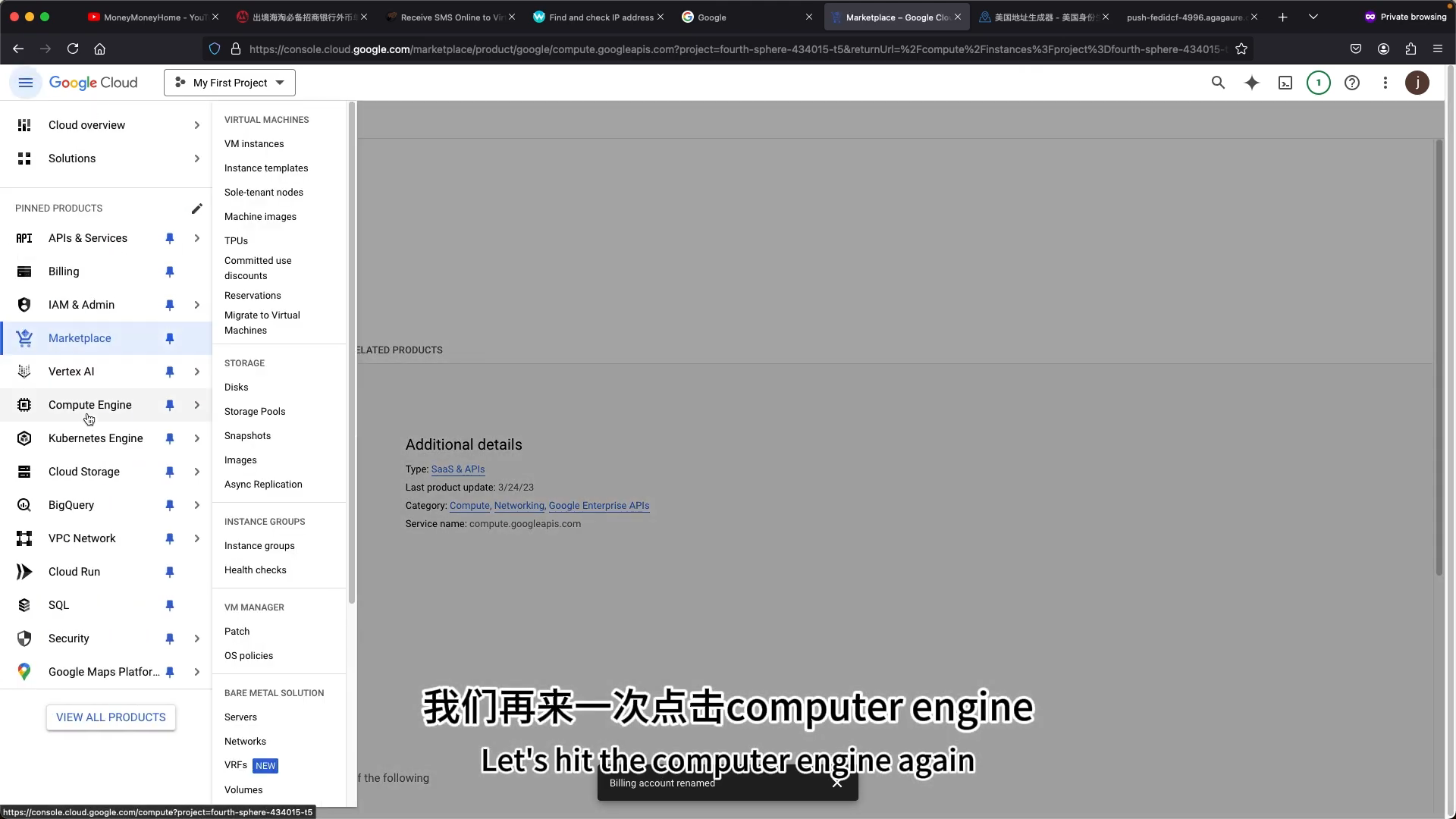Viewport: 1456px width, 819px height.
Task: Click the Kubernetes Engine icon
Action: pos(24,438)
